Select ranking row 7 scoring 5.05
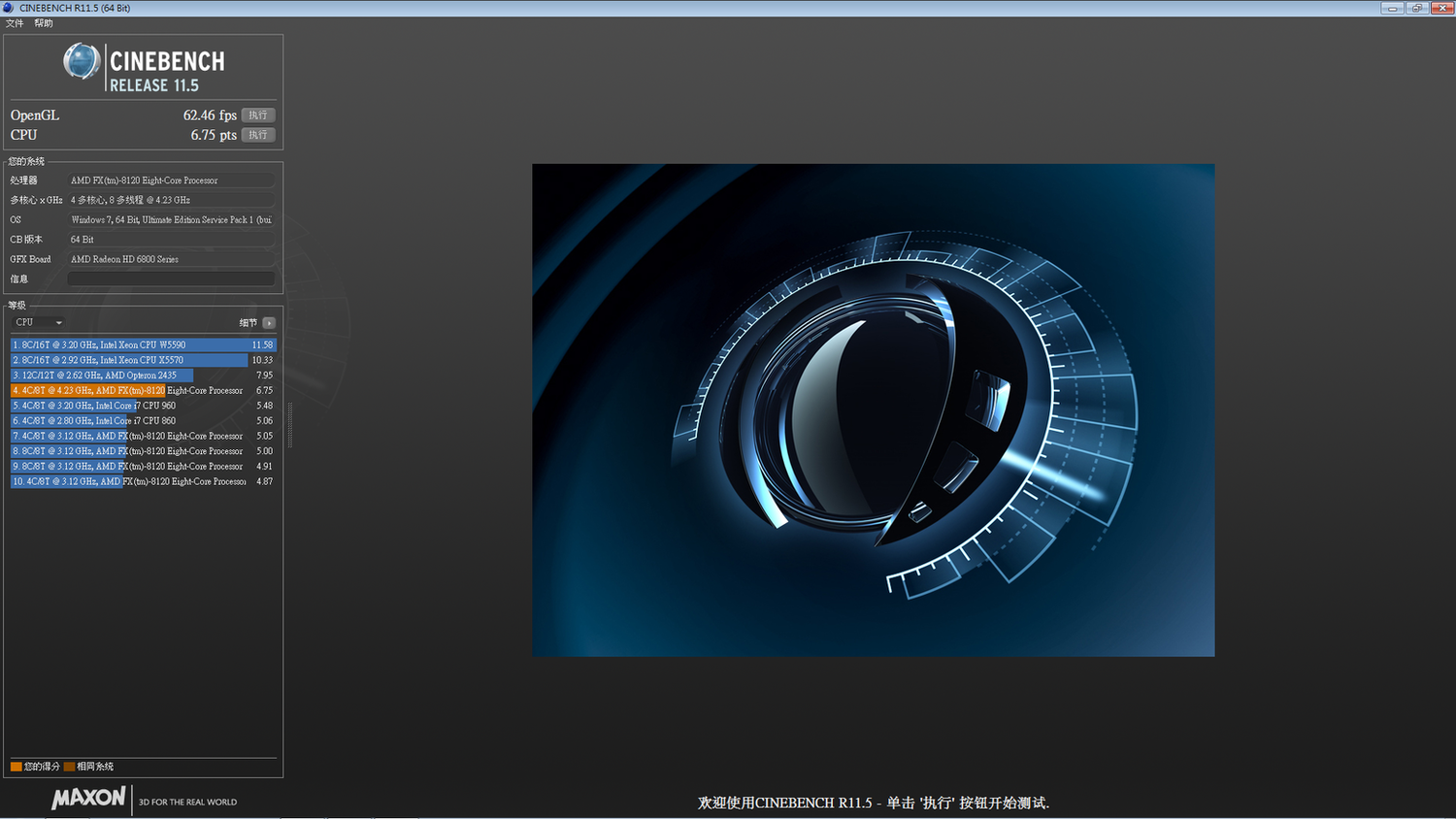Screen dimensions: 1456x819 pyautogui.click(x=144, y=436)
